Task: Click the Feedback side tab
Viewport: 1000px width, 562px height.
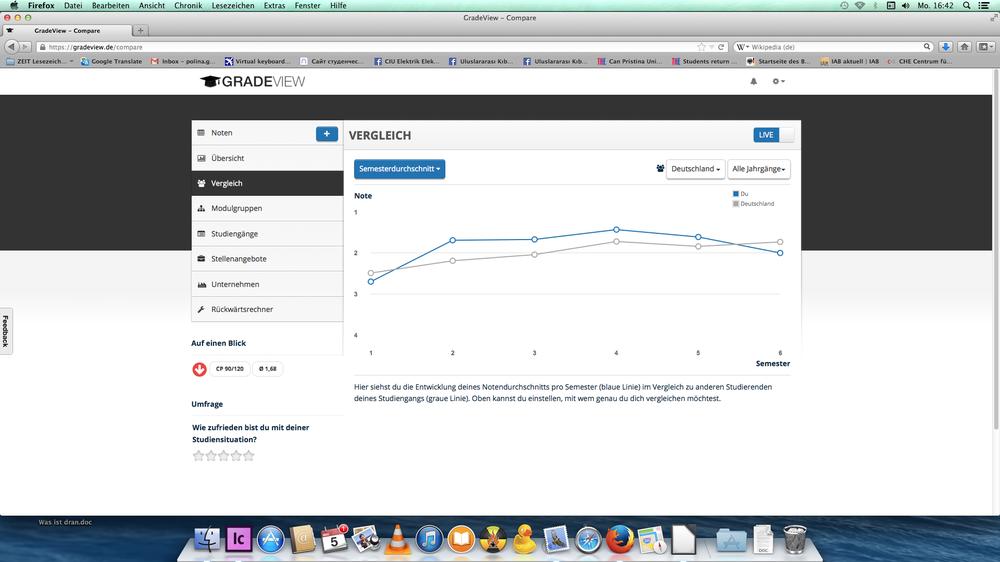Action: pos(5,331)
